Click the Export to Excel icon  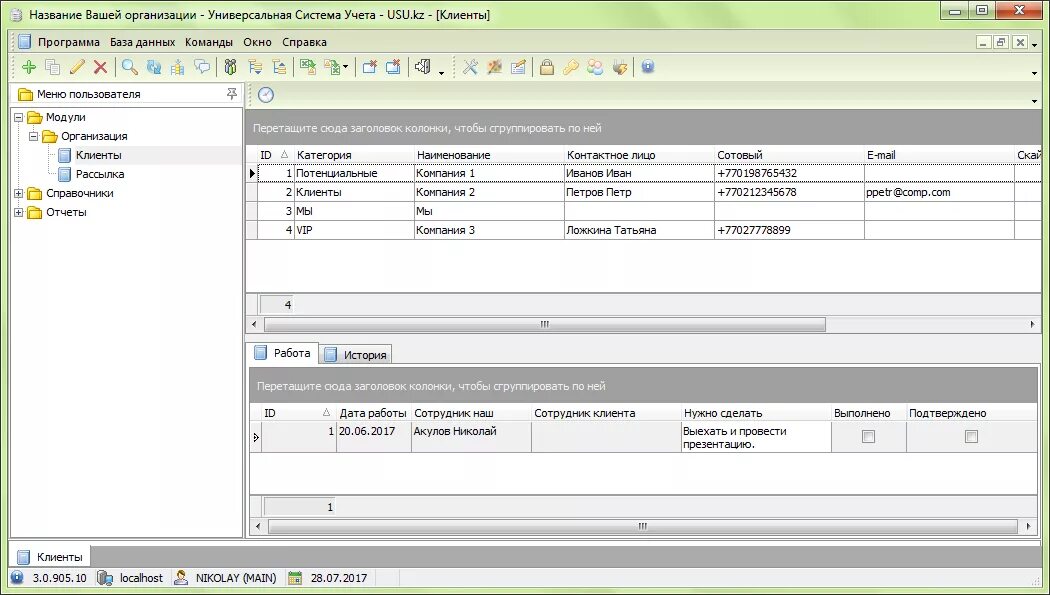(308, 67)
